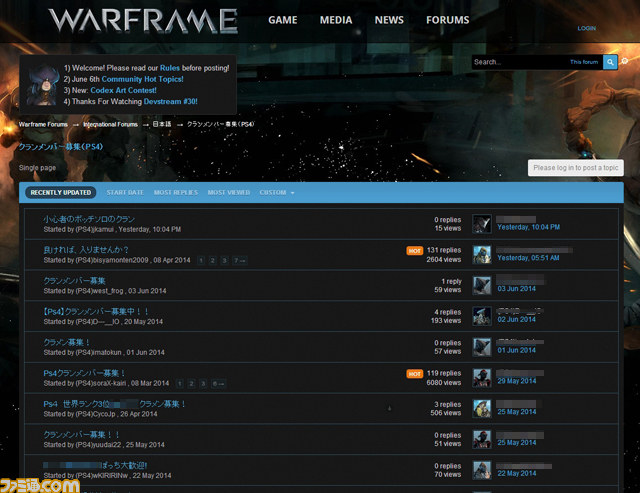This screenshot has height=493, width=640.
Task: Open avatar in the 506 views row
Action: (482, 409)
